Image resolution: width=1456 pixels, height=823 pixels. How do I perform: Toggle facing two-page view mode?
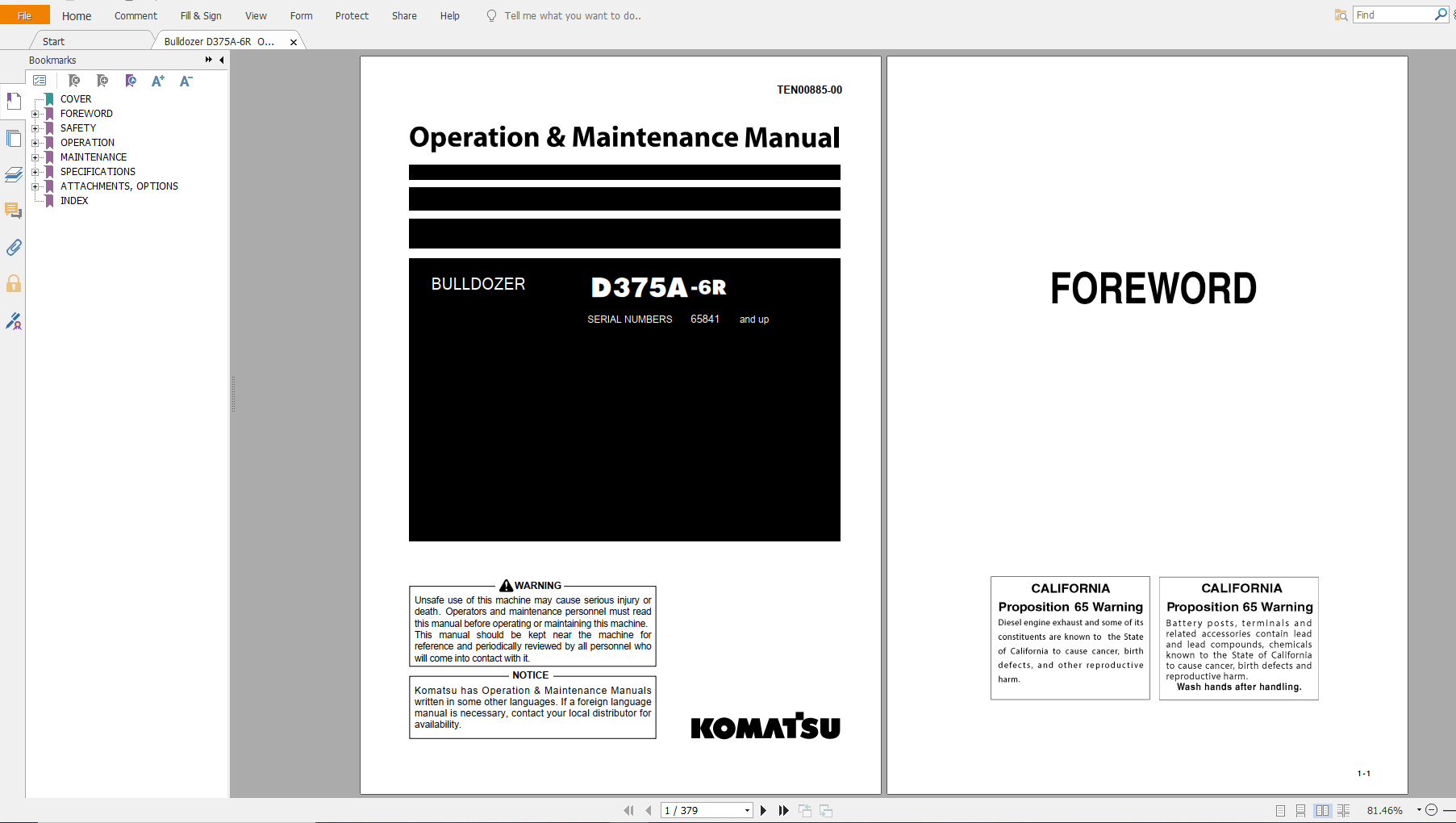pos(1321,810)
